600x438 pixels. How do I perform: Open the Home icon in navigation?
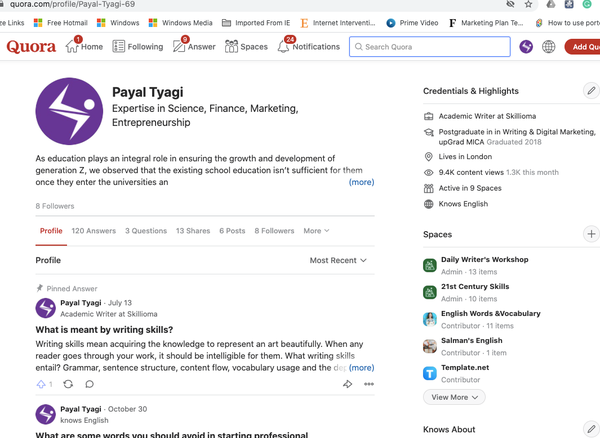coord(72,46)
